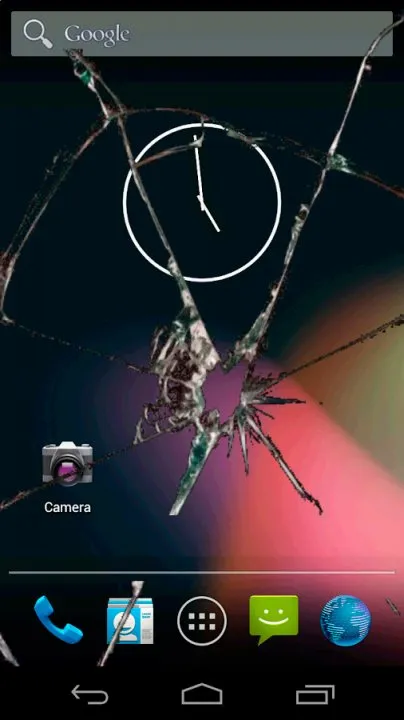Tap the magnifier search icon
This screenshot has height=720, width=404.
pos(38,34)
